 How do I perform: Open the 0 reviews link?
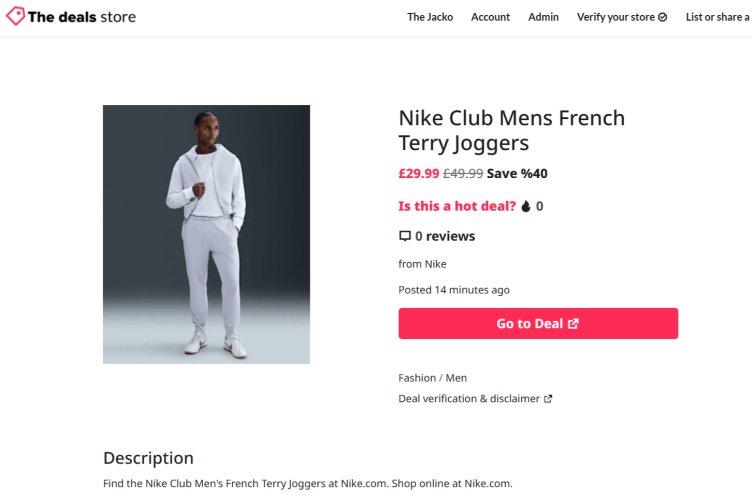pyautogui.click(x=445, y=237)
